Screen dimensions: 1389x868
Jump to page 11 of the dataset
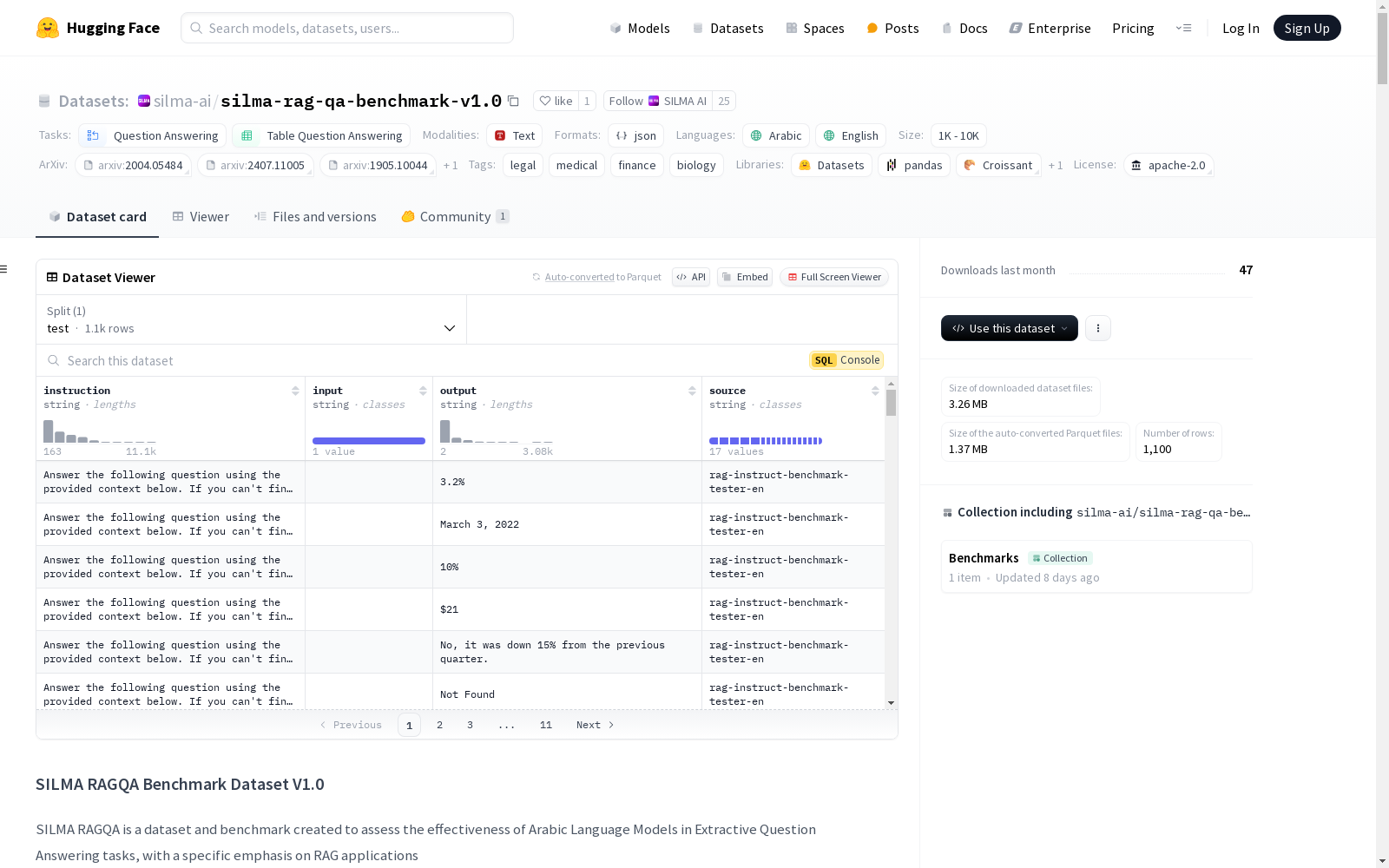[545, 725]
